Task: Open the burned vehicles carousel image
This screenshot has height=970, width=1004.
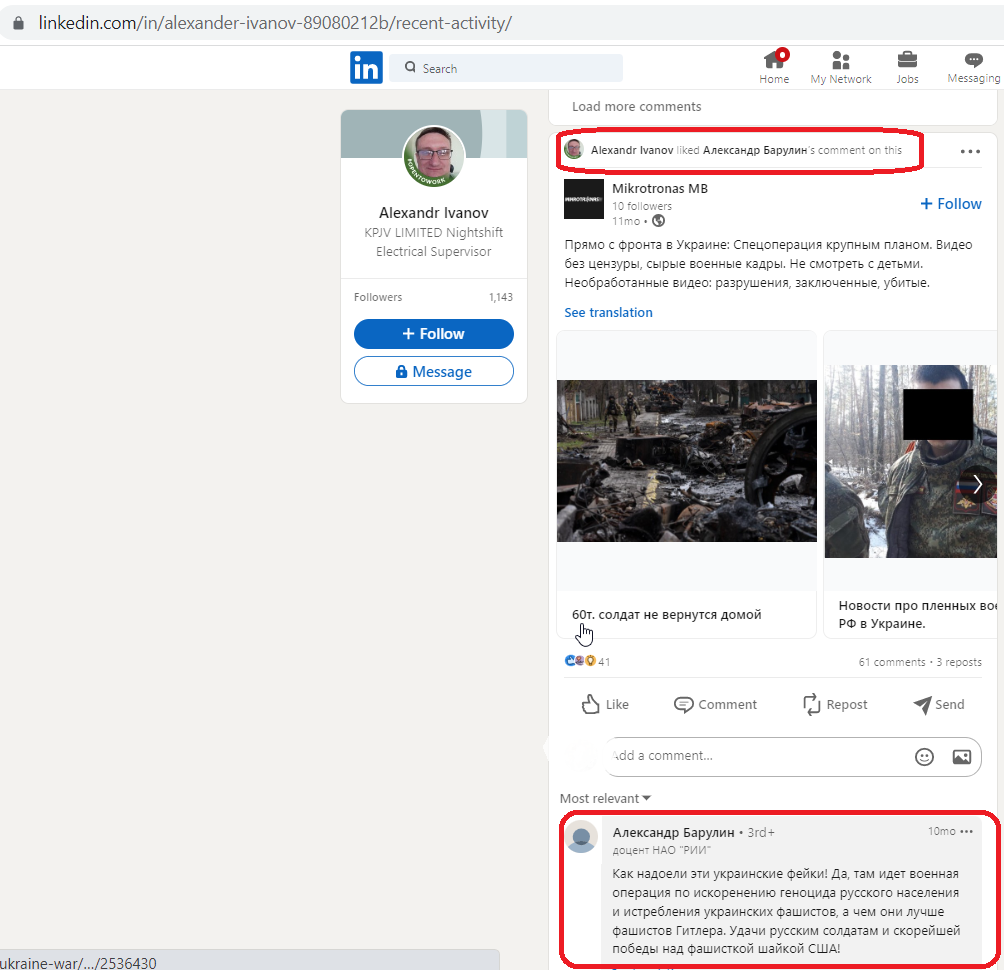Action: click(686, 461)
